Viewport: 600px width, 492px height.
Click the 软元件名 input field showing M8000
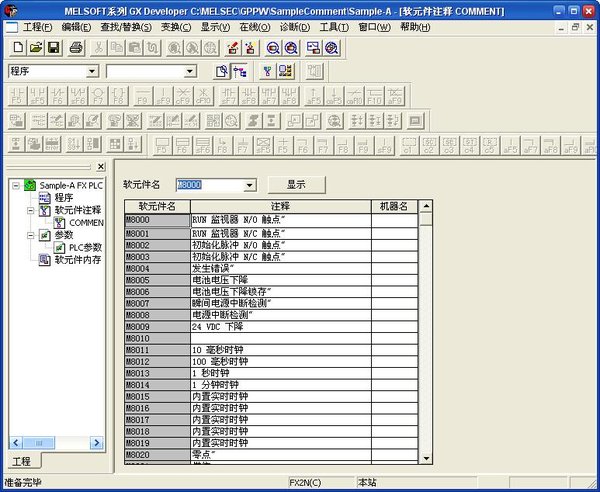[210, 185]
